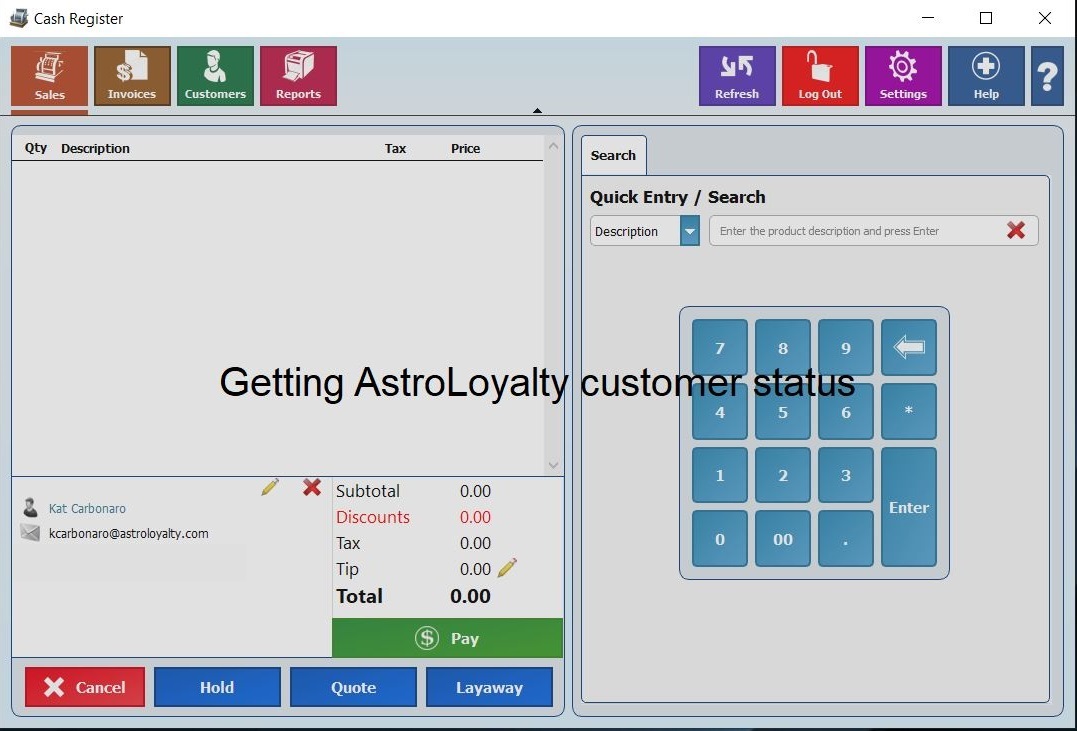Click the question mark icon
The image size is (1077, 731).
[1047, 76]
